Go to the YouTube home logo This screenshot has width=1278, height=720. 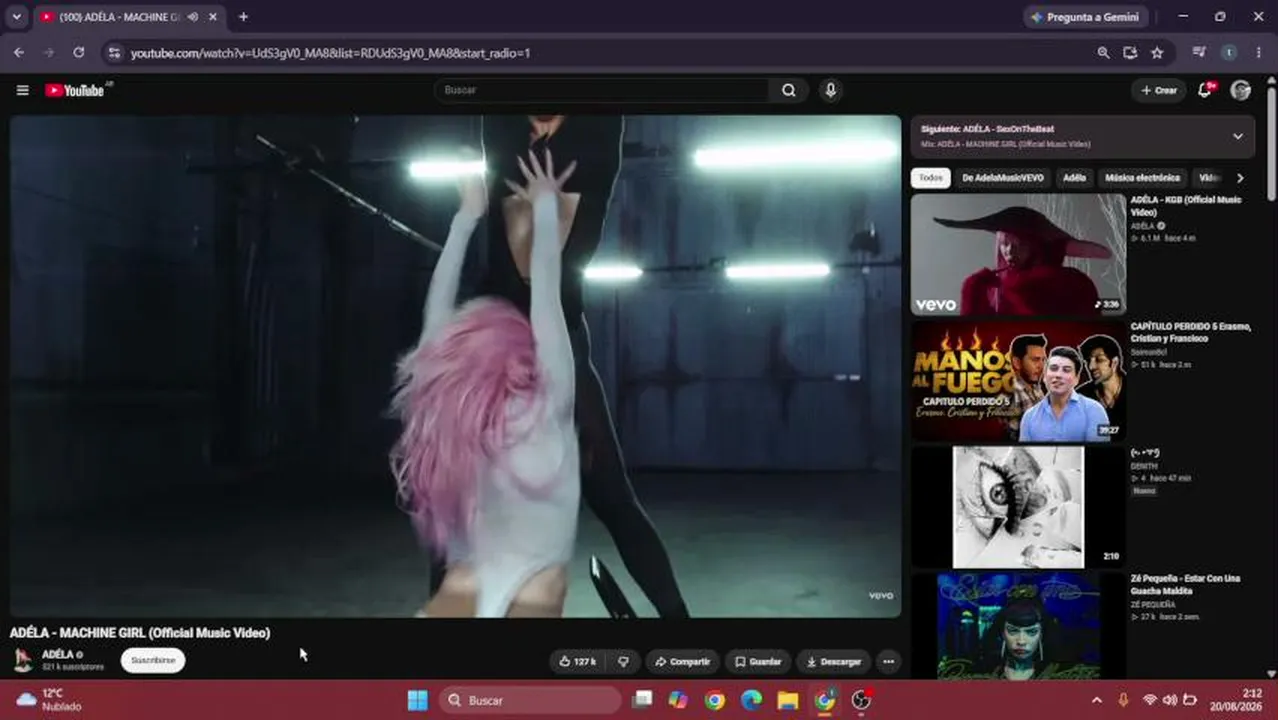[75, 90]
